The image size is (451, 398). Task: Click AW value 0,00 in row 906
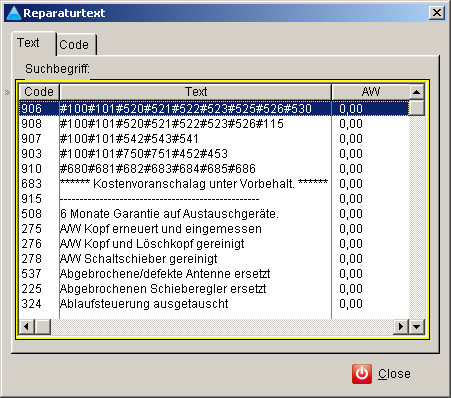point(351,109)
